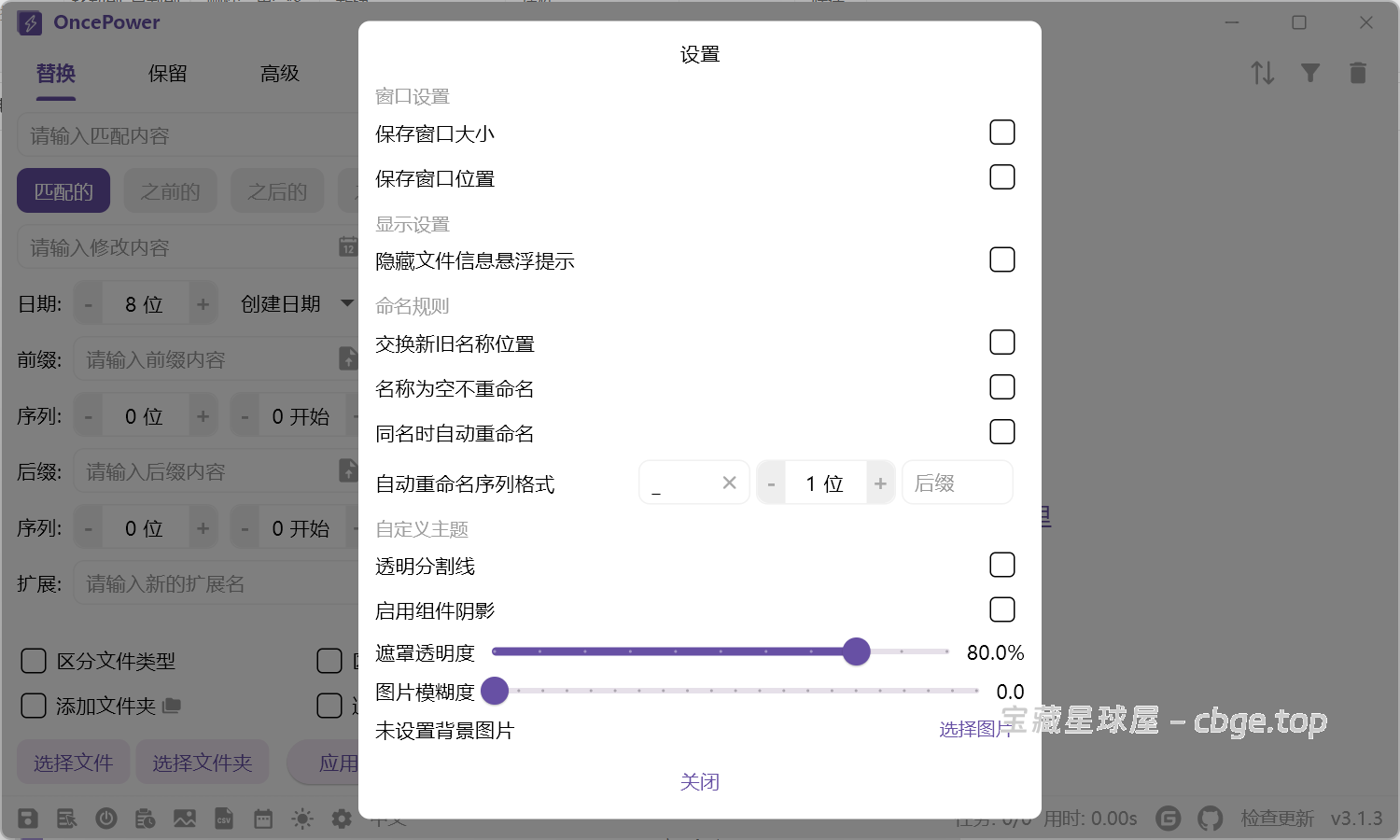This screenshot has width=1400, height=840.
Task: Click 关闭 to close settings dialog
Action: tap(700, 781)
